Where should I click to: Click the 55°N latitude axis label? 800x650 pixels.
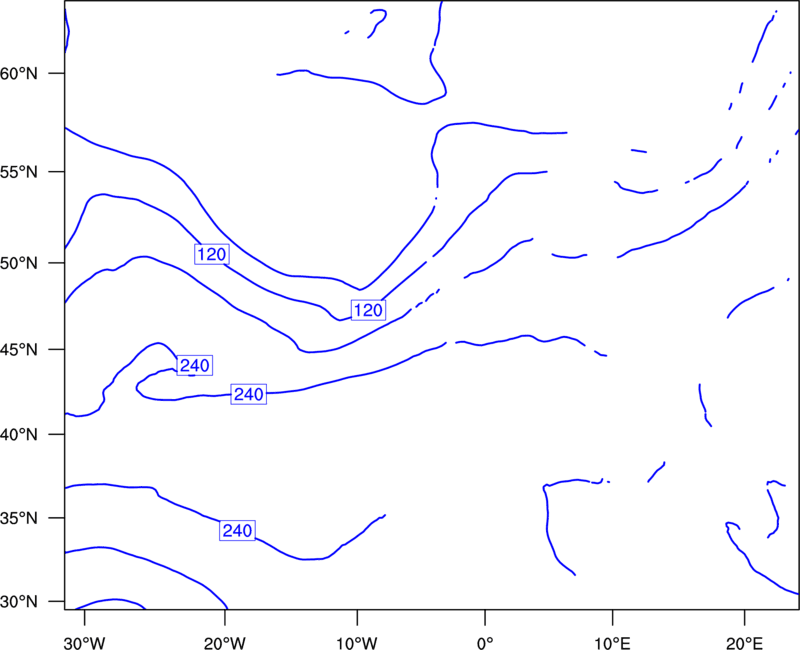19,172
